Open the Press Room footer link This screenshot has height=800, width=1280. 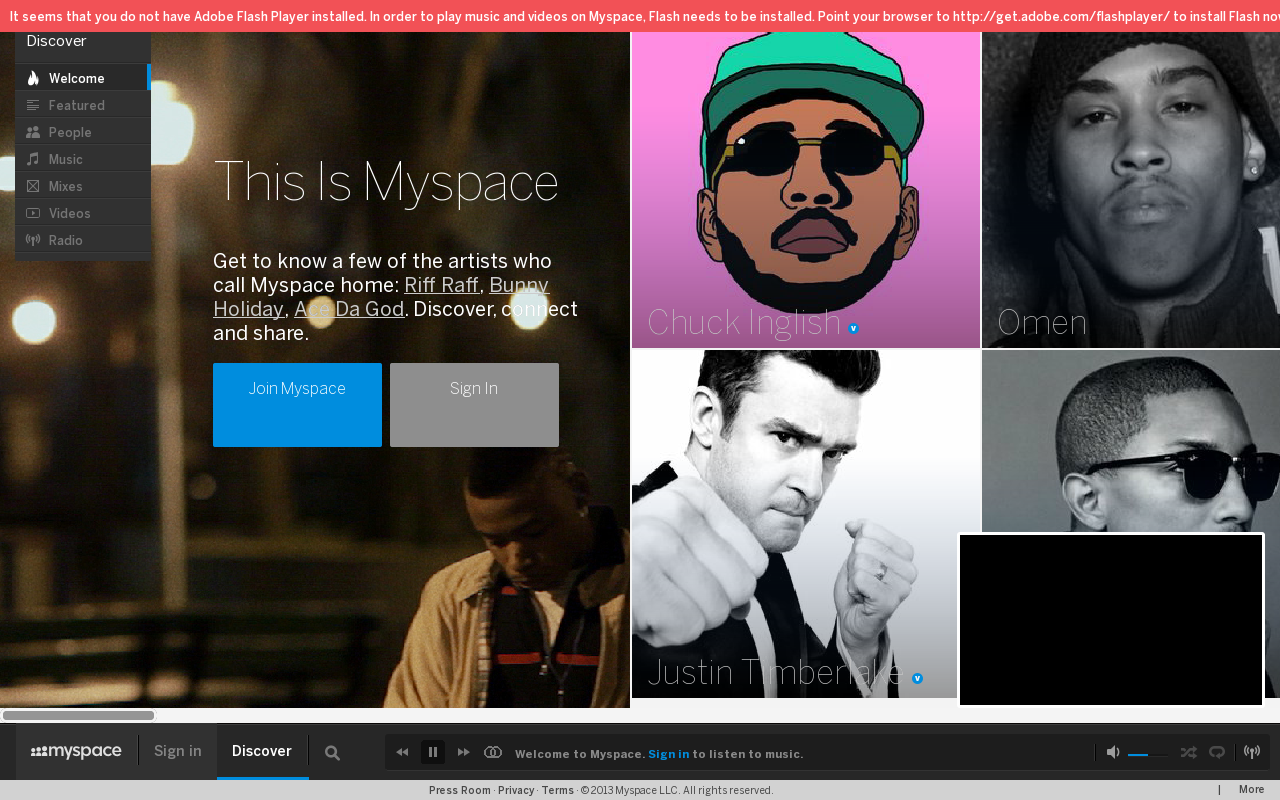click(x=460, y=790)
